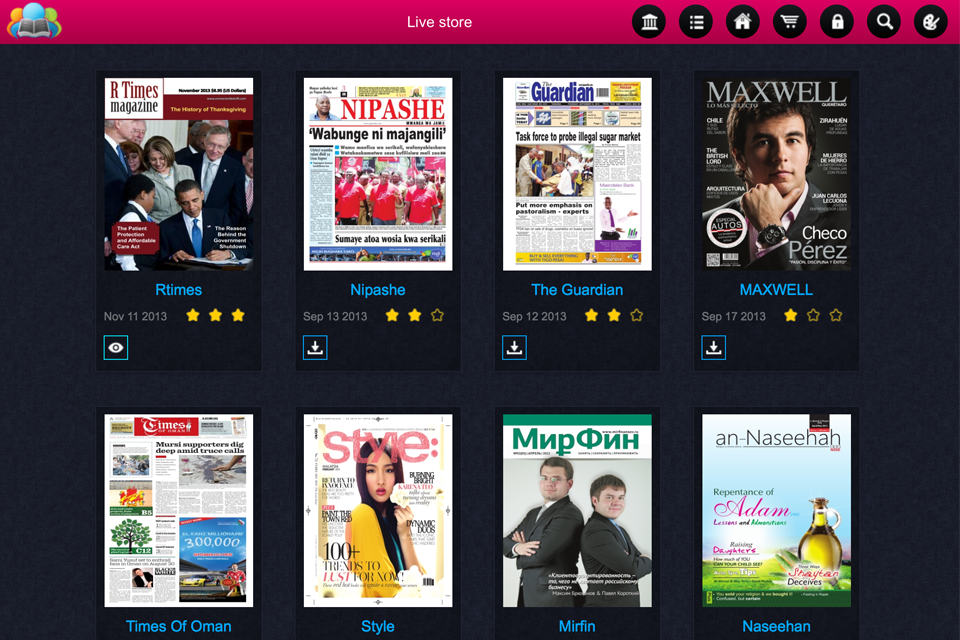This screenshot has width=960, height=640.
Task: Download the MAXWELL issue
Action: click(714, 347)
